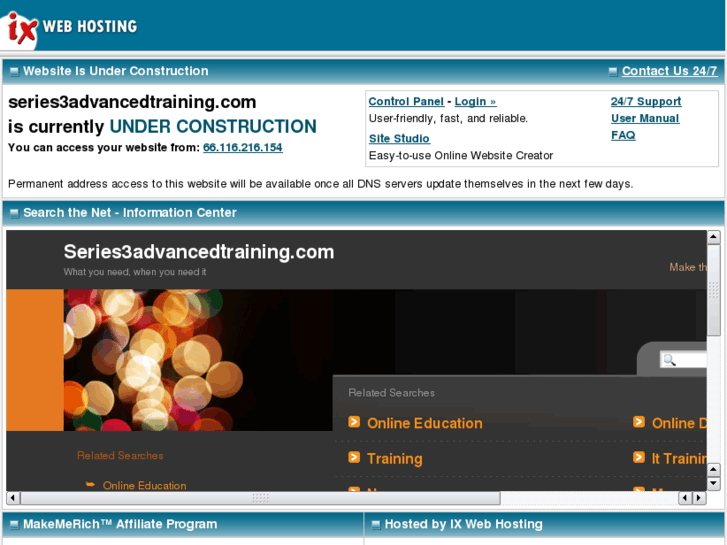This screenshot has height=545, width=727.
Task: Click the arrow icon beside Online D… link
Action: click(639, 422)
